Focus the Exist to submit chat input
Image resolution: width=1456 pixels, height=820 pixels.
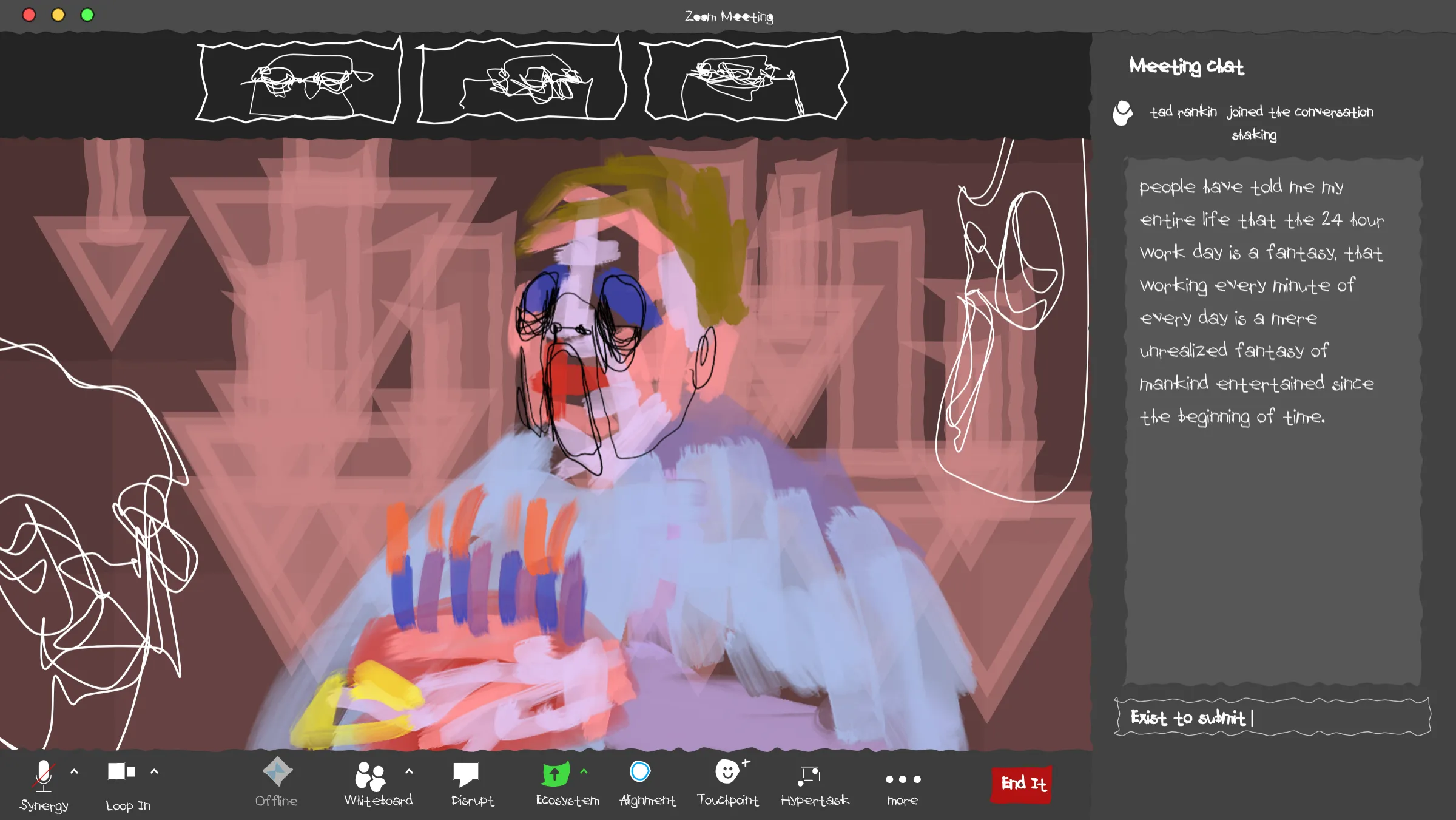(1272, 717)
